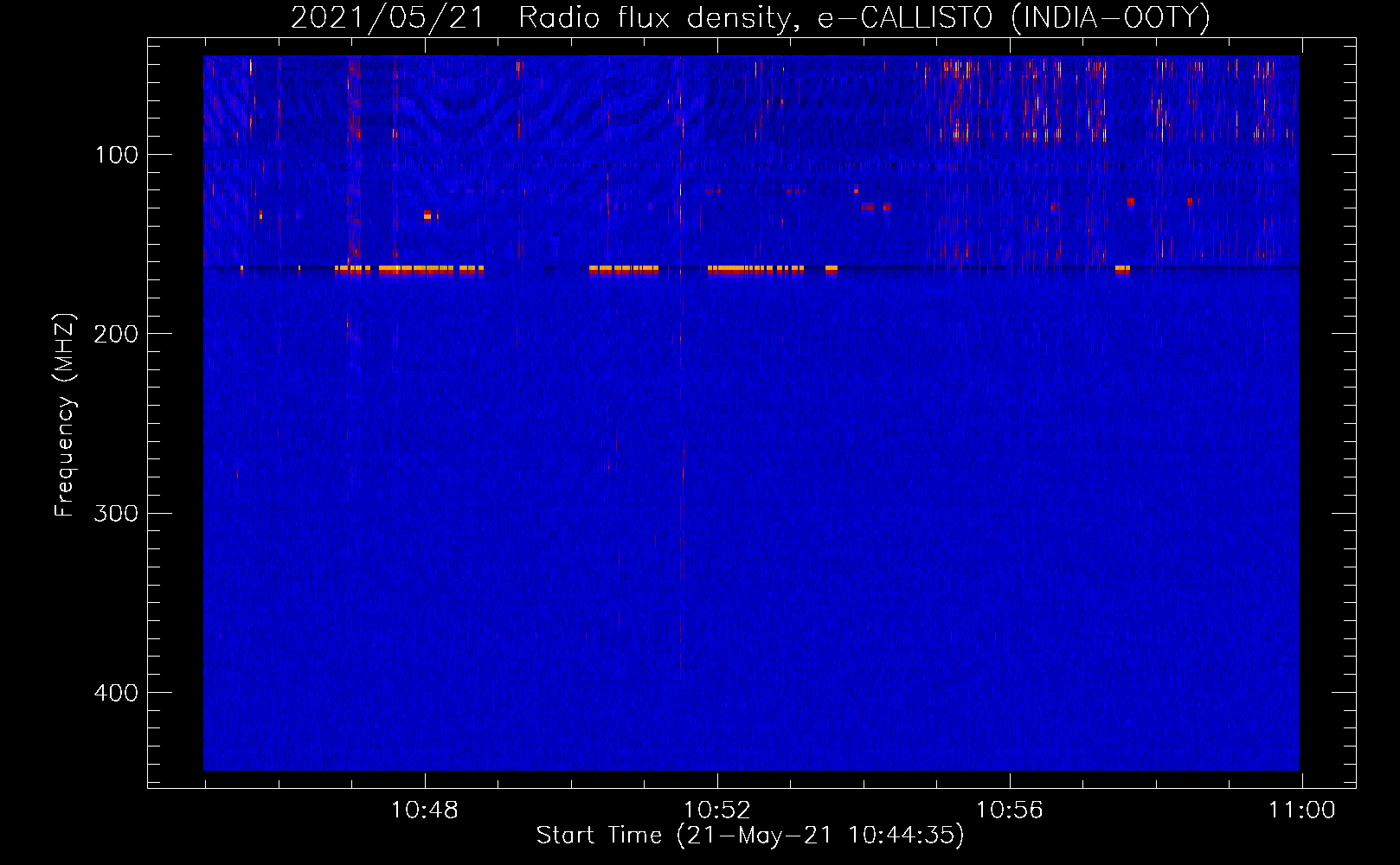Click the "400" frequency tick label

116,693
